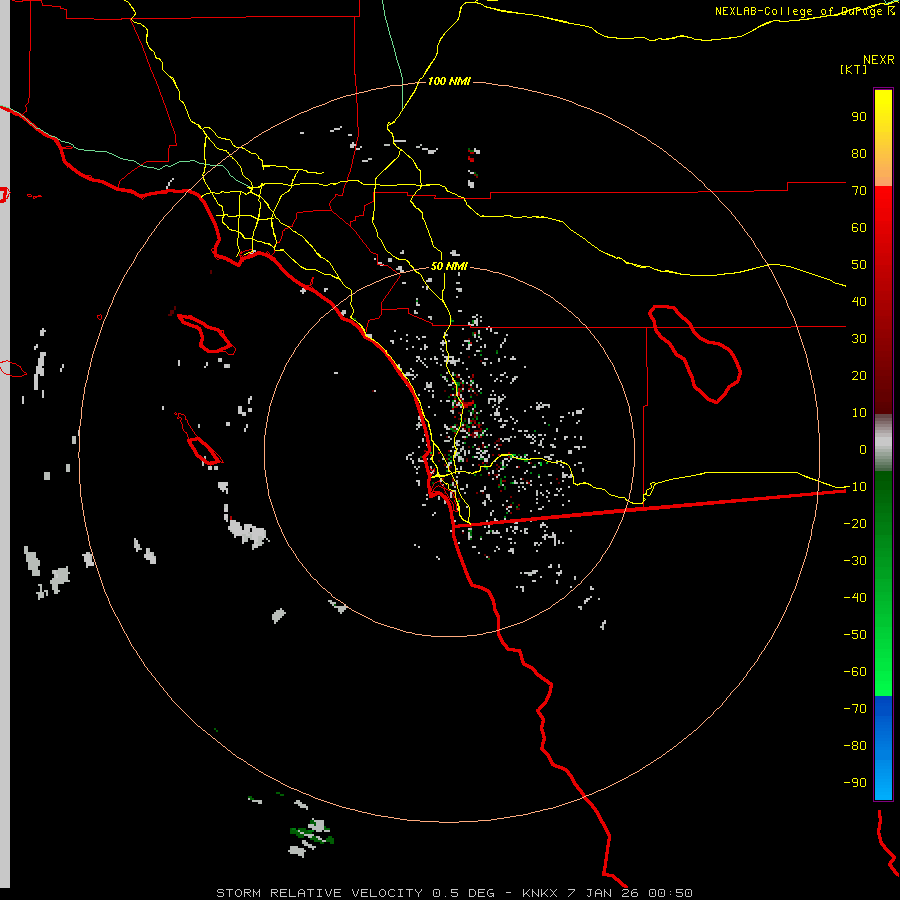Click the gray zero-velocity segment of the color bar

pyautogui.click(x=883, y=442)
